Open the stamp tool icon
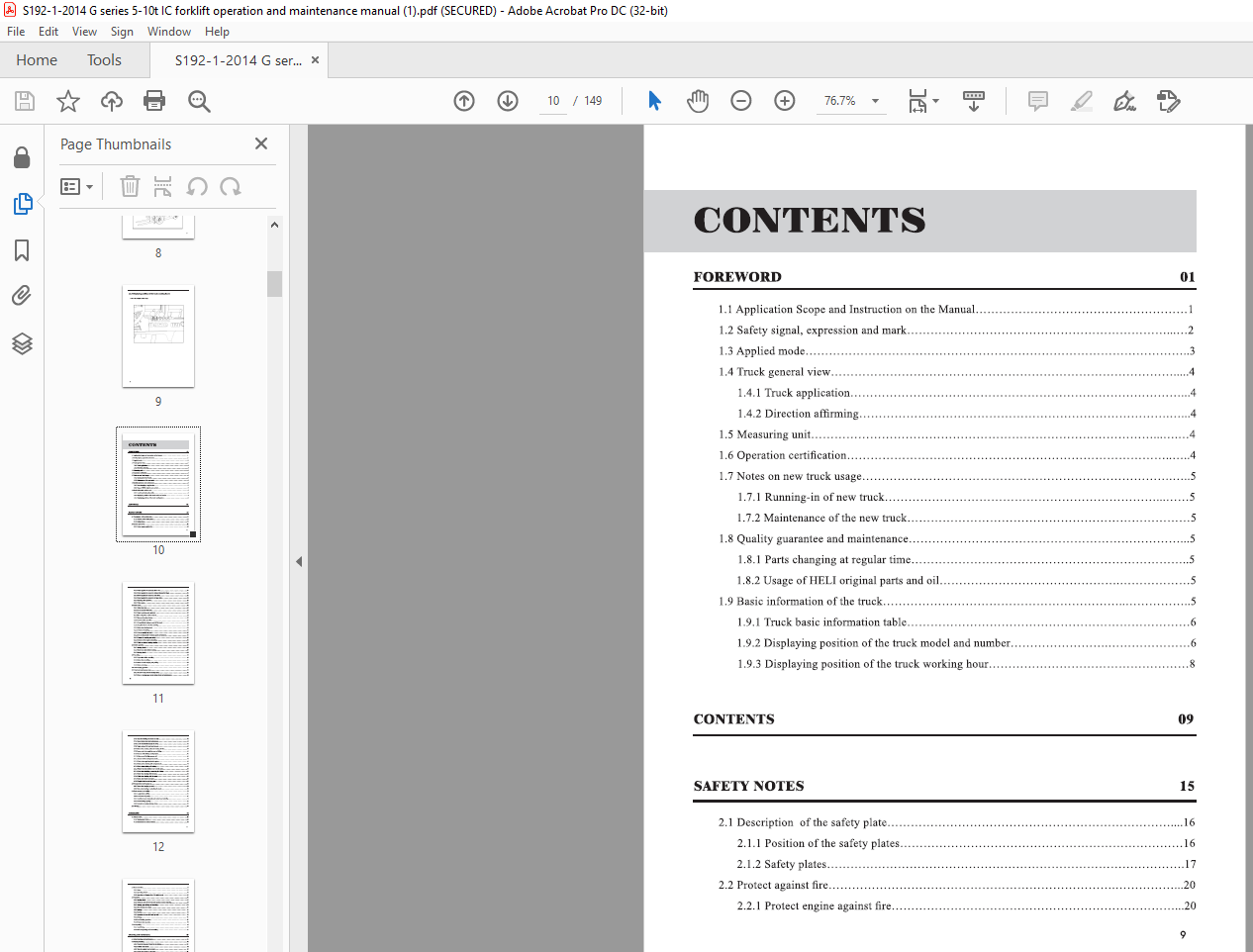 point(1169,101)
